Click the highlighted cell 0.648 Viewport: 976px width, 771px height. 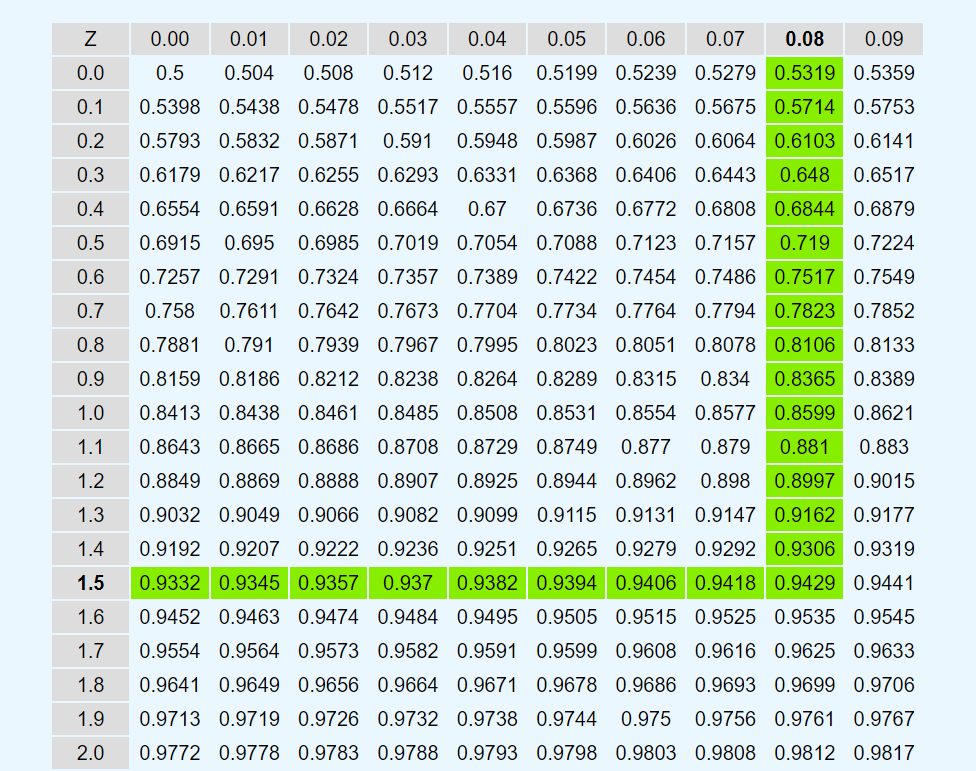(x=804, y=175)
